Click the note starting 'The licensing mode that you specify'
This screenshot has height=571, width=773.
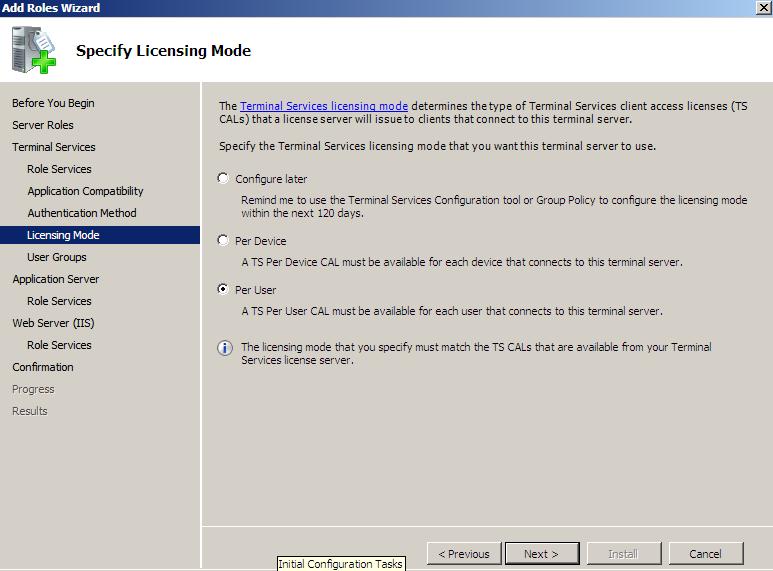click(x=476, y=354)
